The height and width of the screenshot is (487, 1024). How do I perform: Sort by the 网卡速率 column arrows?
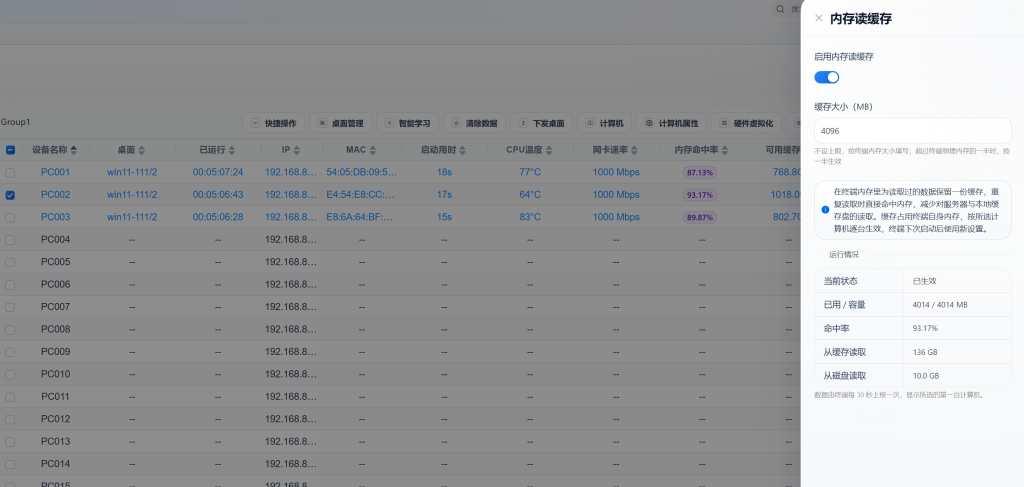634,150
